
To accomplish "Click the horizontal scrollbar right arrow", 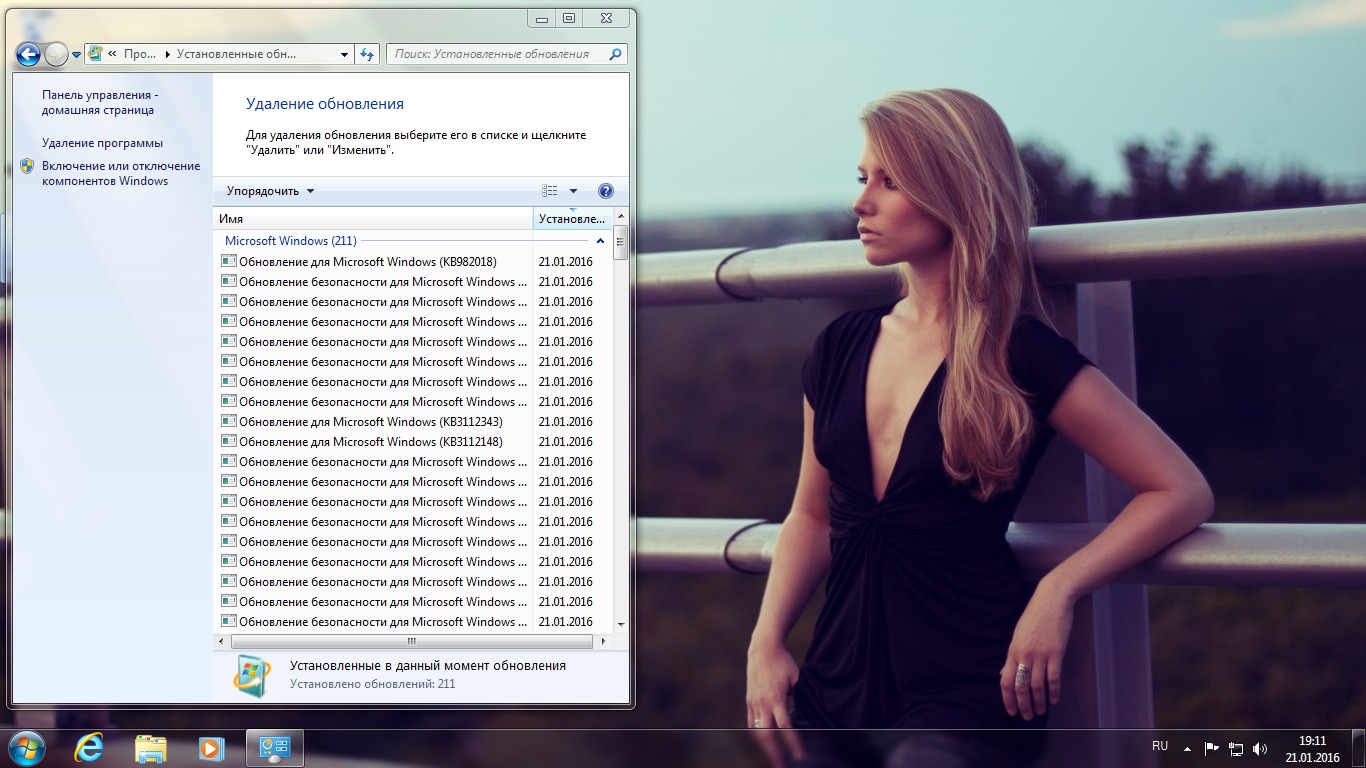I will (x=605, y=640).
